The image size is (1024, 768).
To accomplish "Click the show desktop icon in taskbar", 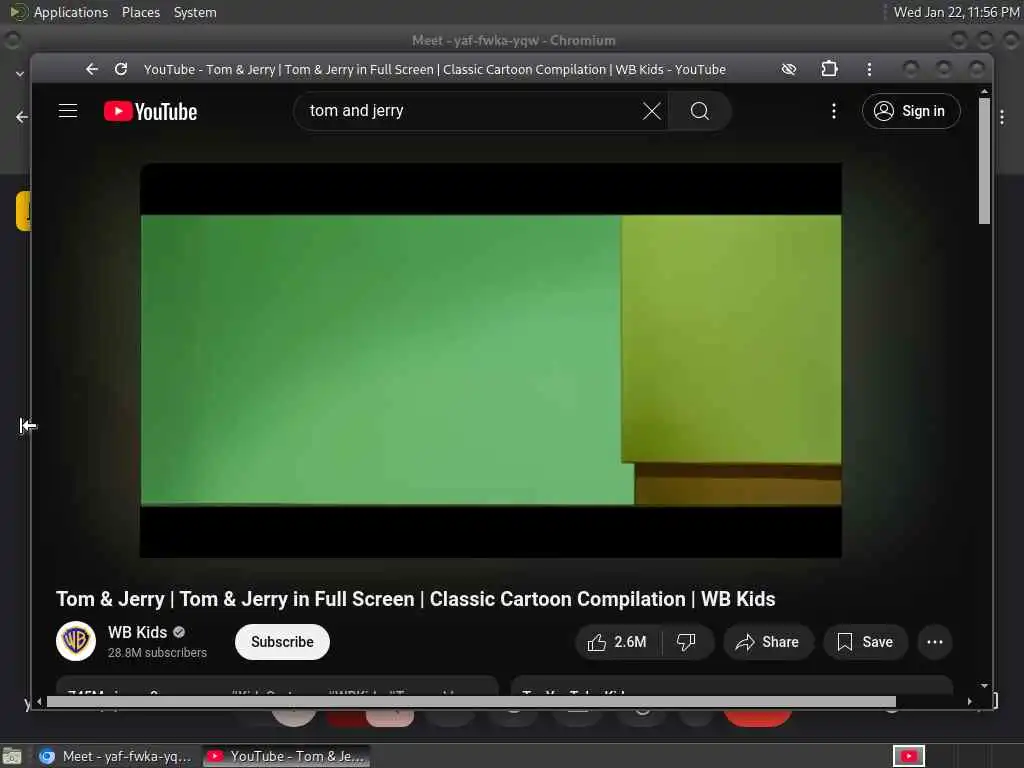I will tap(12, 756).
